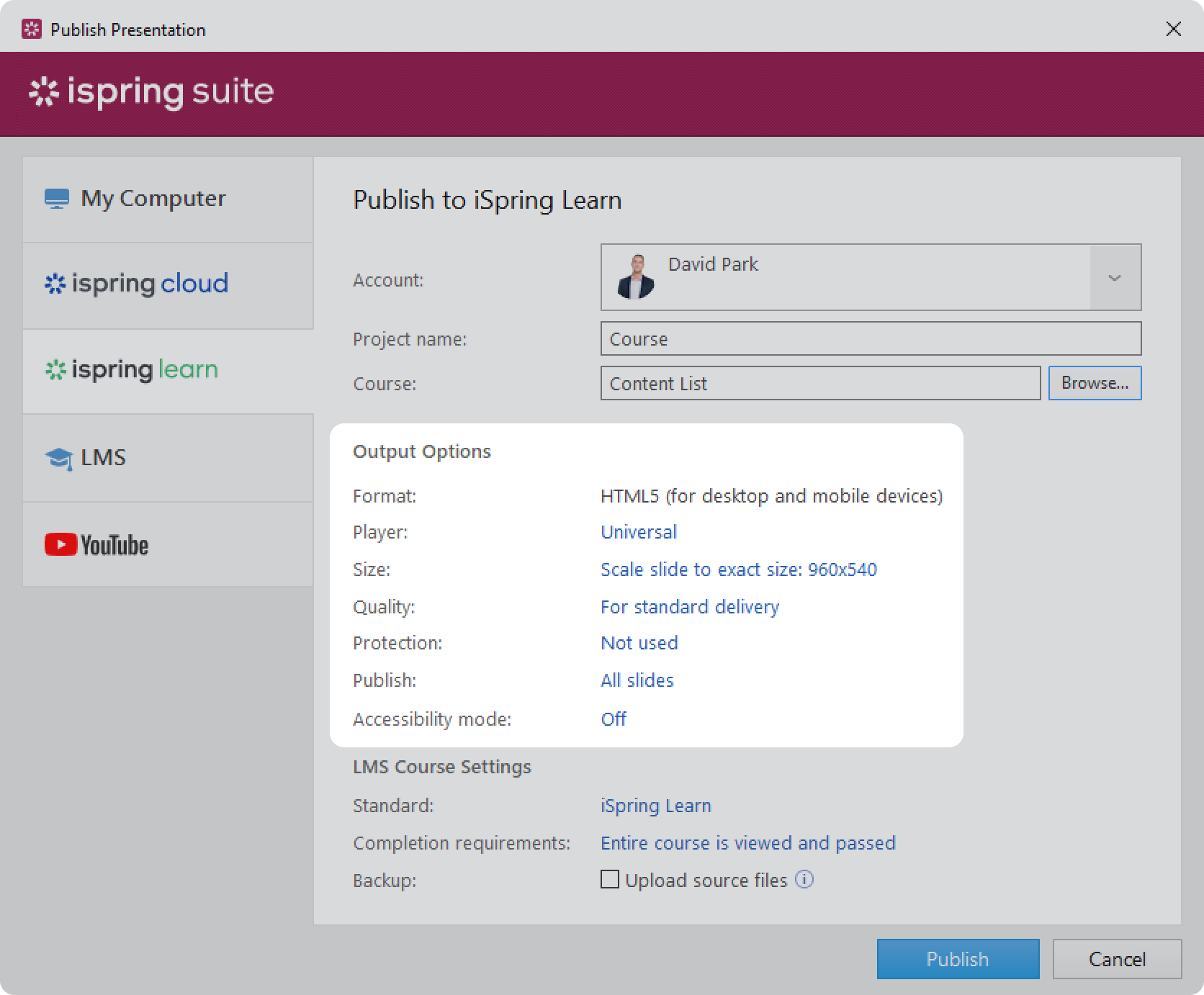Image resolution: width=1204 pixels, height=995 pixels.
Task: Click Entire course is viewed and passed
Action: click(x=748, y=843)
